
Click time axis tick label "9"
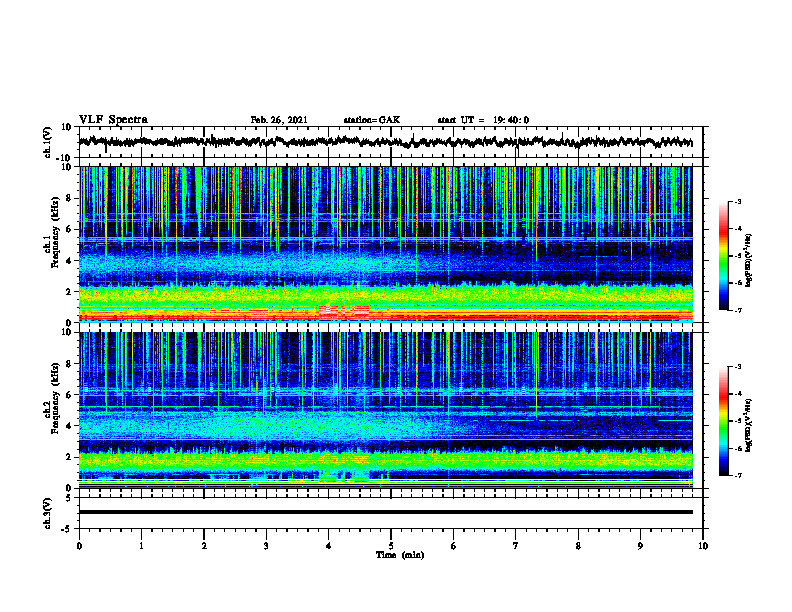[640, 546]
